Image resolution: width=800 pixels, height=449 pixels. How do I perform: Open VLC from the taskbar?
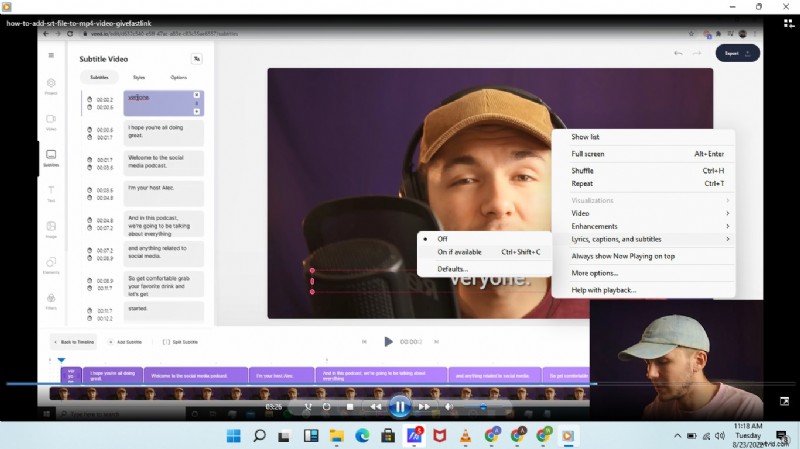point(465,436)
